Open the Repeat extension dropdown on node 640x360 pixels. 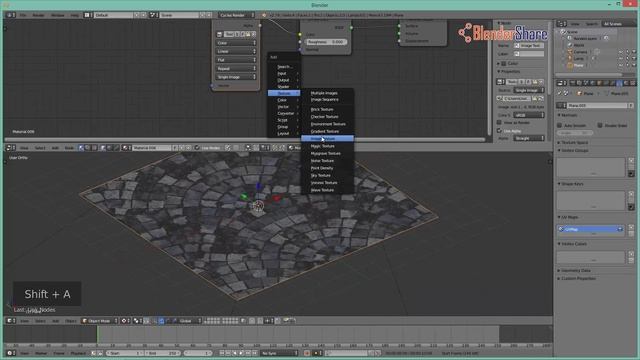click(x=236, y=69)
